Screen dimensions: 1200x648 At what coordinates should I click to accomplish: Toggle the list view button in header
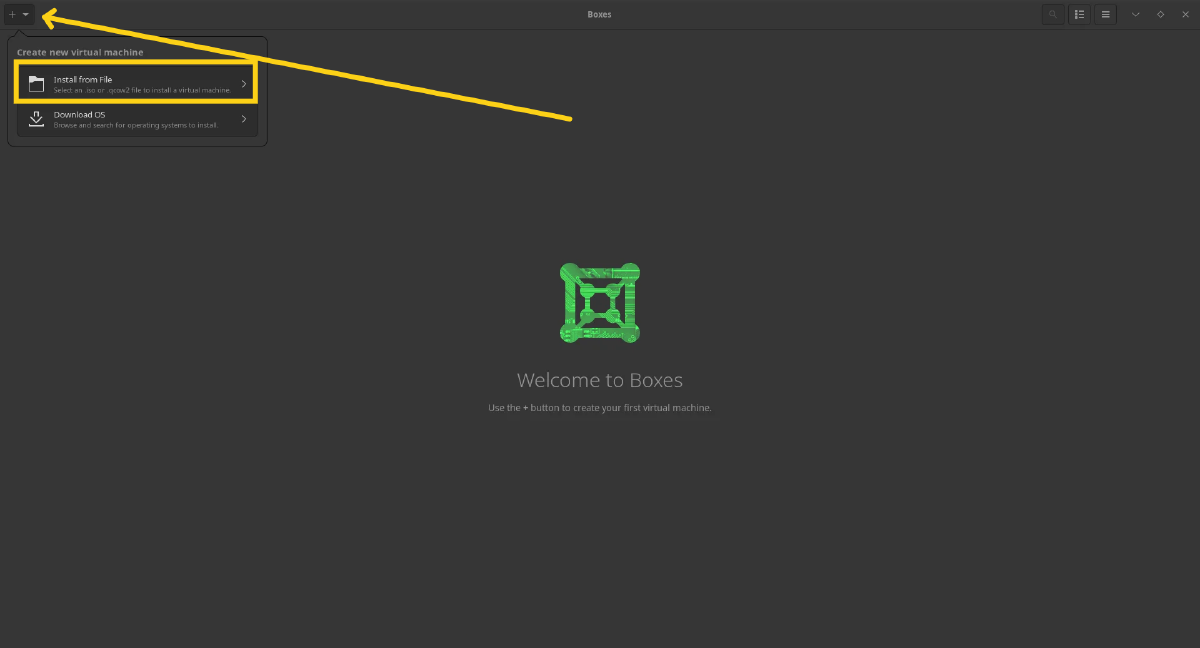coord(1079,15)
